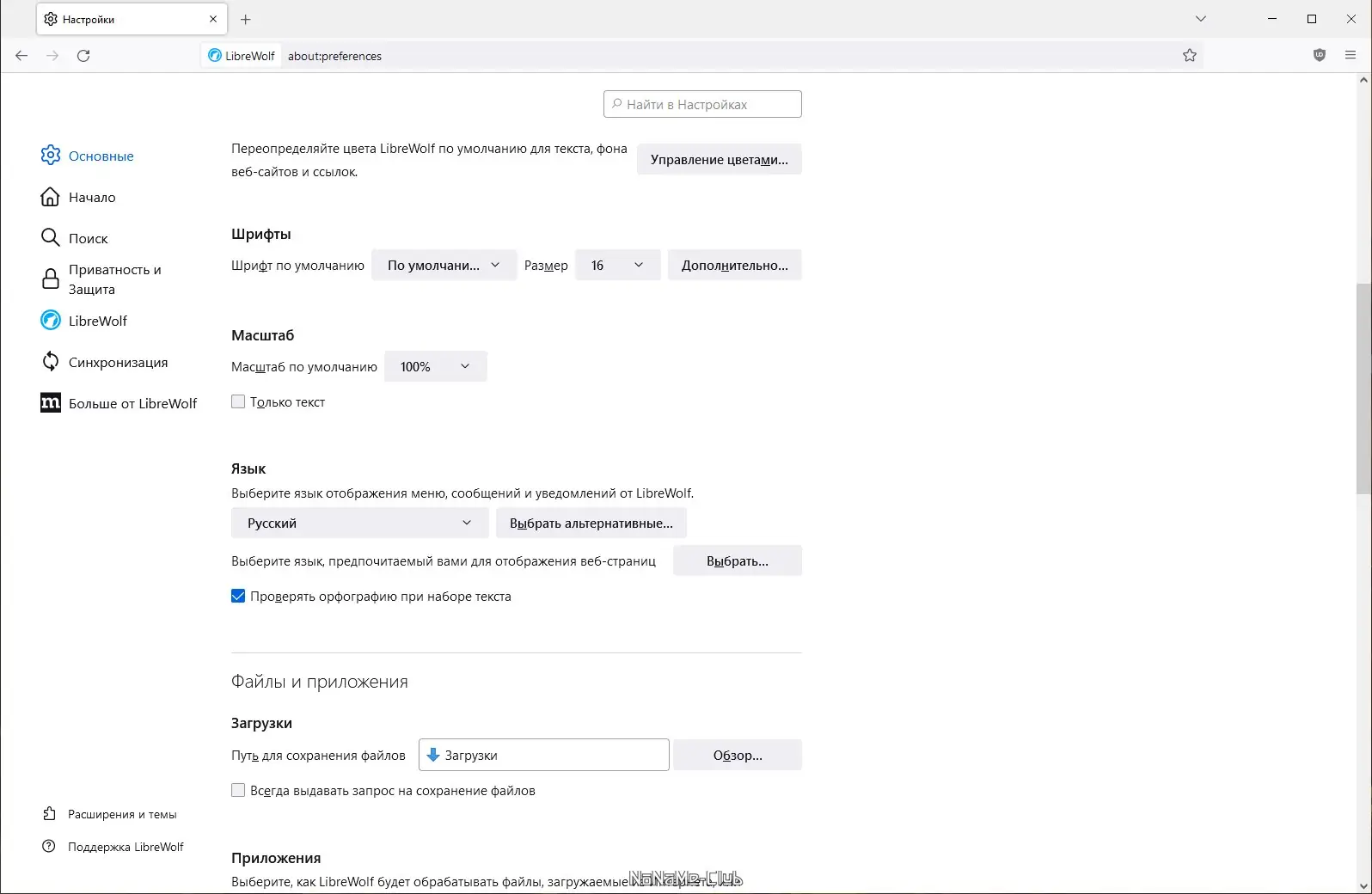The image size is (1372, 894).
Task: Click the Загрузки section heading
Action: coord(261,723)
